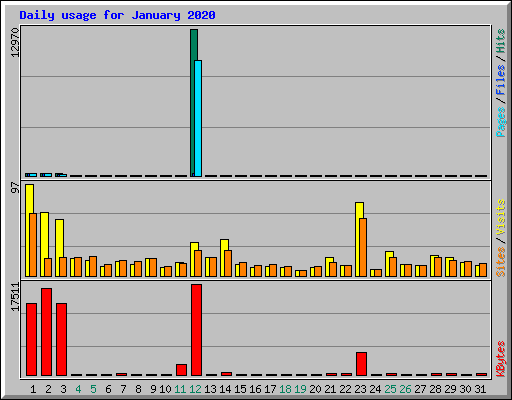Click the red KBytes bar for day 2
512x400 pixels.
tap(47, 332)
